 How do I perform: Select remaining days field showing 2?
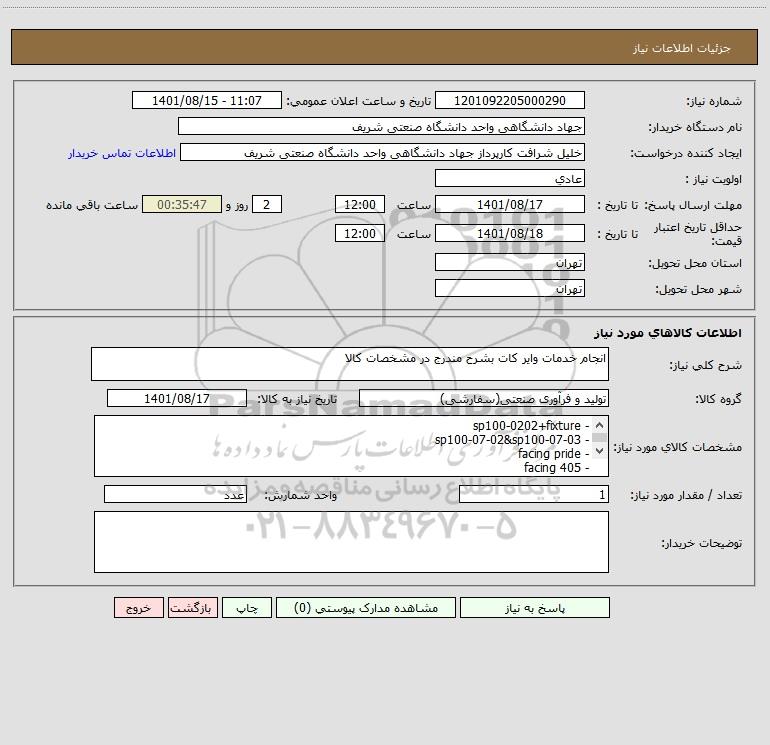(267, 204)
